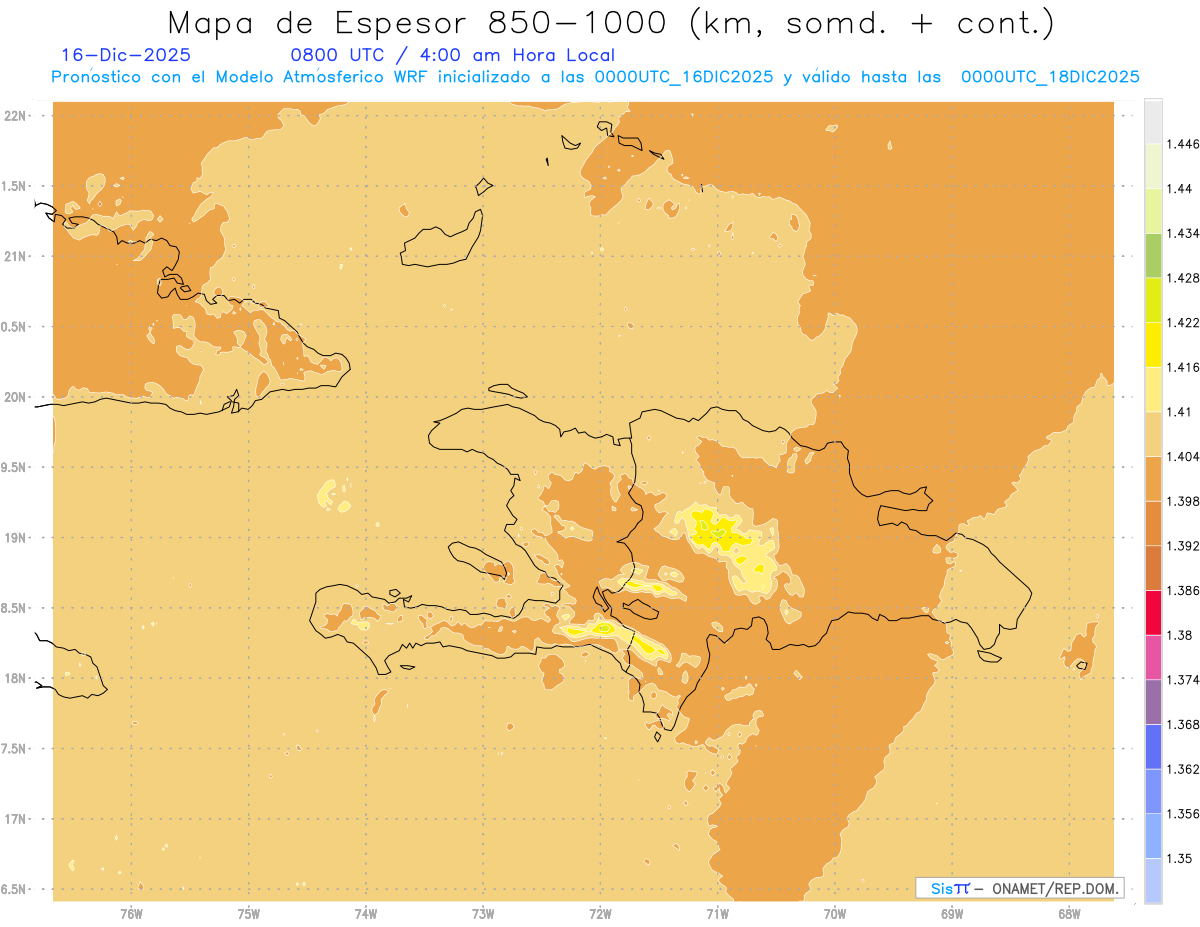The image size is (1200, 927).
Task: Click the light gray legend segment above 1.446
Action: [1153, 121]
